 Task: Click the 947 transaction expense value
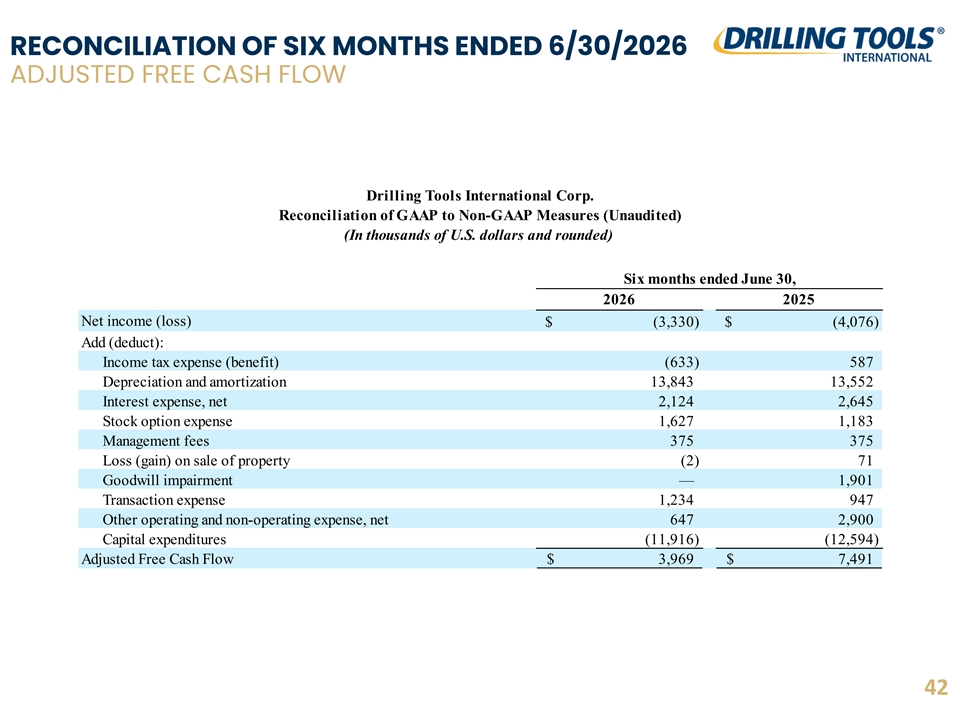click(x=861, y=500)
